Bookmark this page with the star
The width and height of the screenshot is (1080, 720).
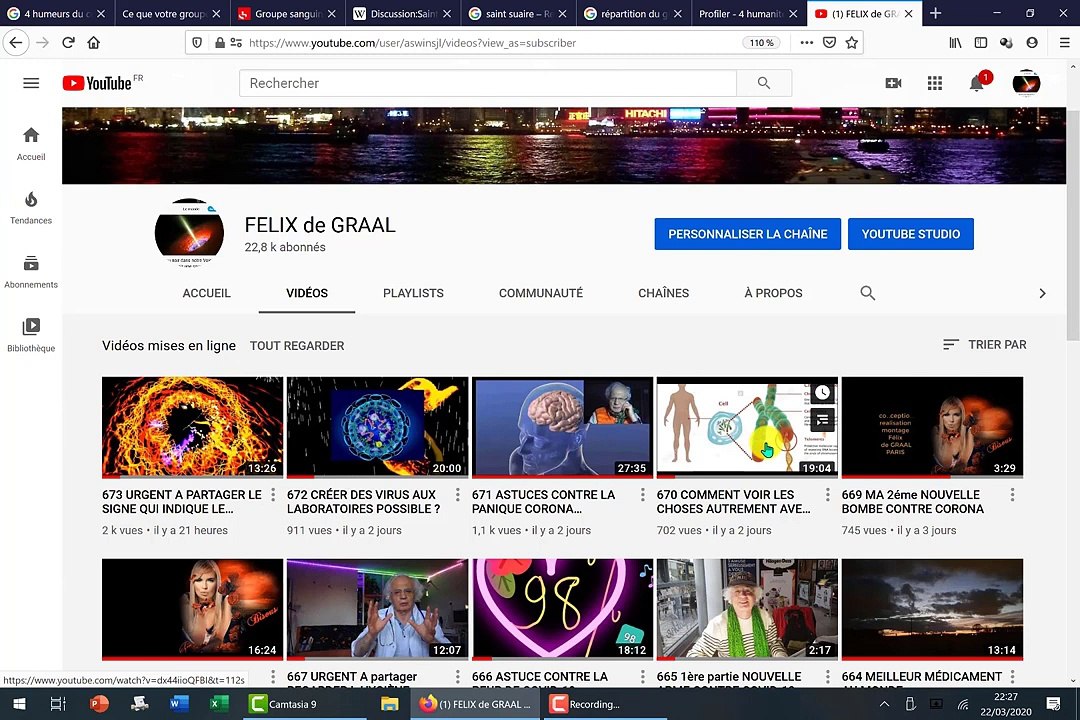(x=852, y=43)
